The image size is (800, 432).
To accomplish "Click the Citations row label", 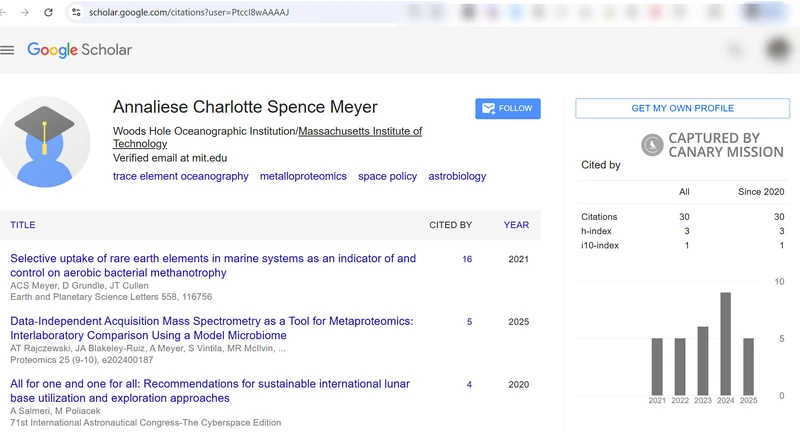I will tap(599, 217).
